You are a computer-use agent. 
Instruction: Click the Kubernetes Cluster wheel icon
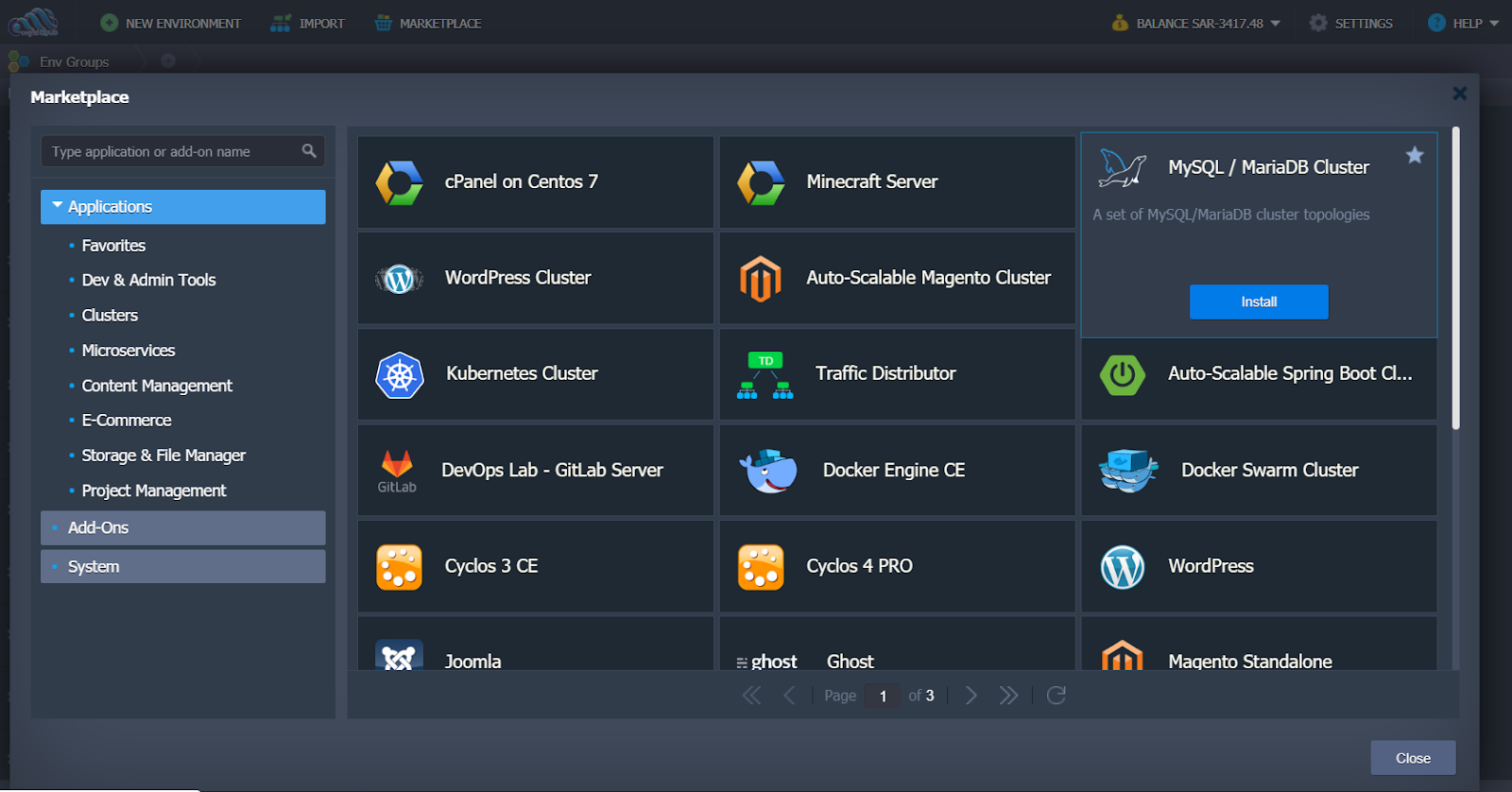click(x=400, y=375)
